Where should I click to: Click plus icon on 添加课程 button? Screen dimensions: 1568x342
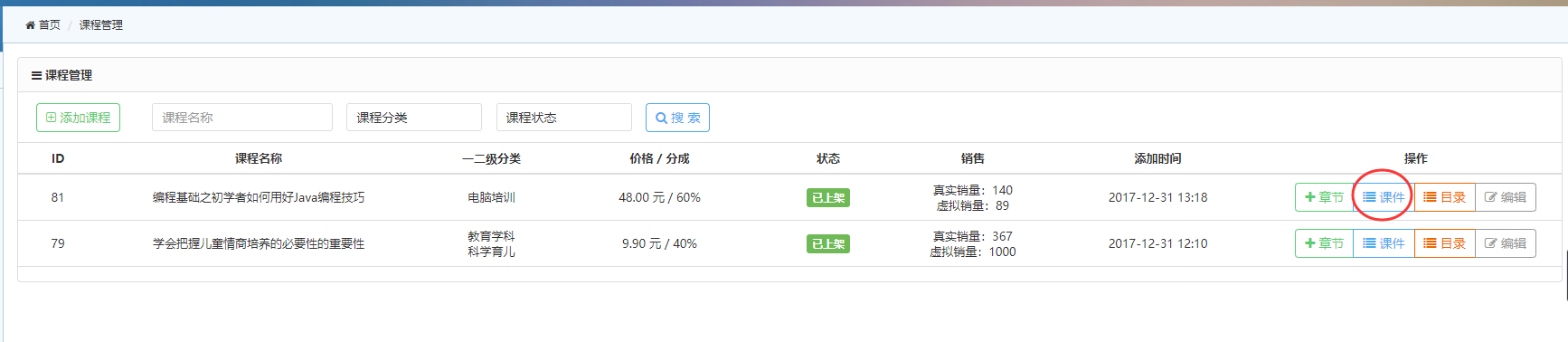(51, 118)
